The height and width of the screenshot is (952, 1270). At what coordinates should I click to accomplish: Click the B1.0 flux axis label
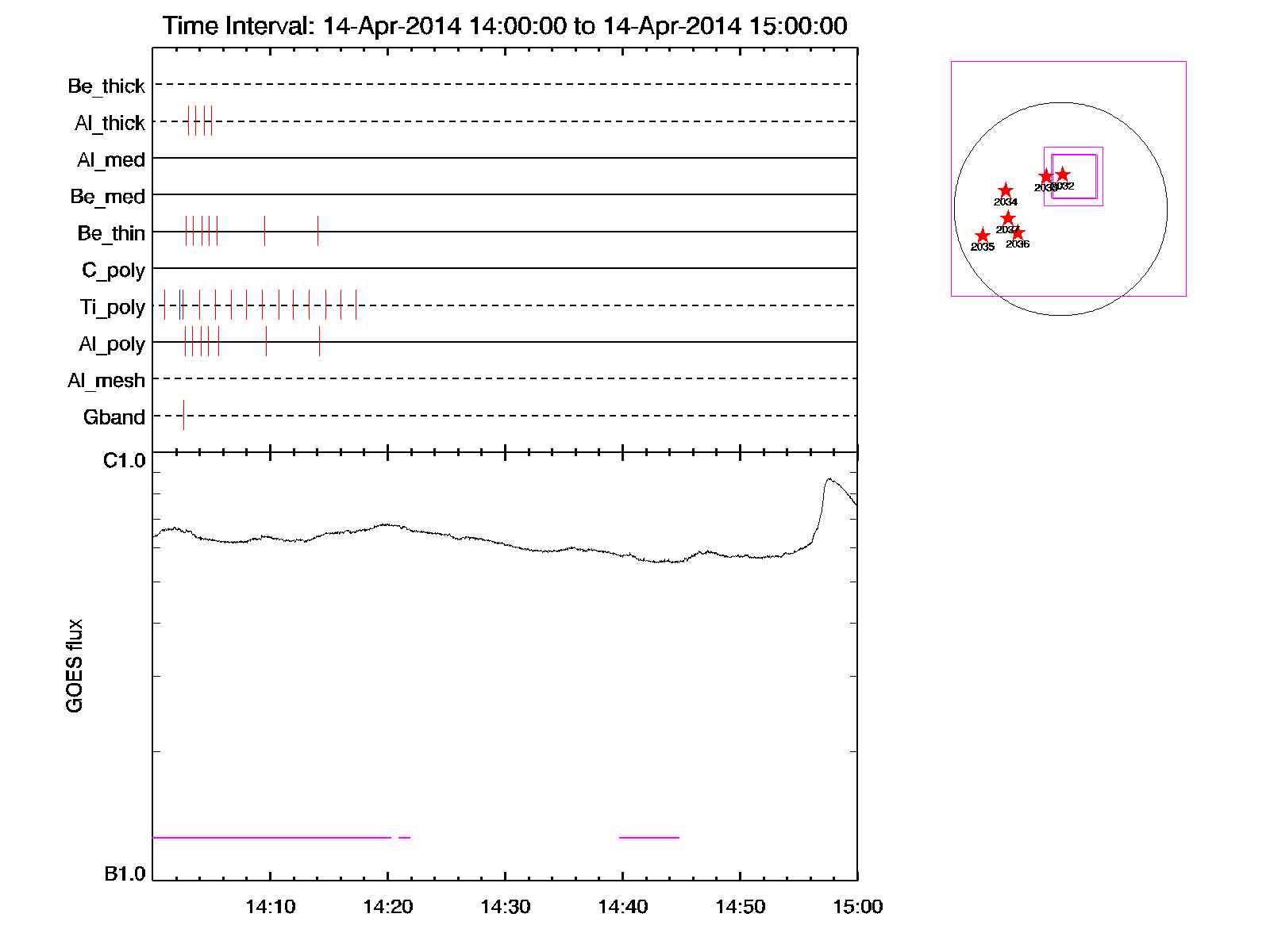click(125, 874)
